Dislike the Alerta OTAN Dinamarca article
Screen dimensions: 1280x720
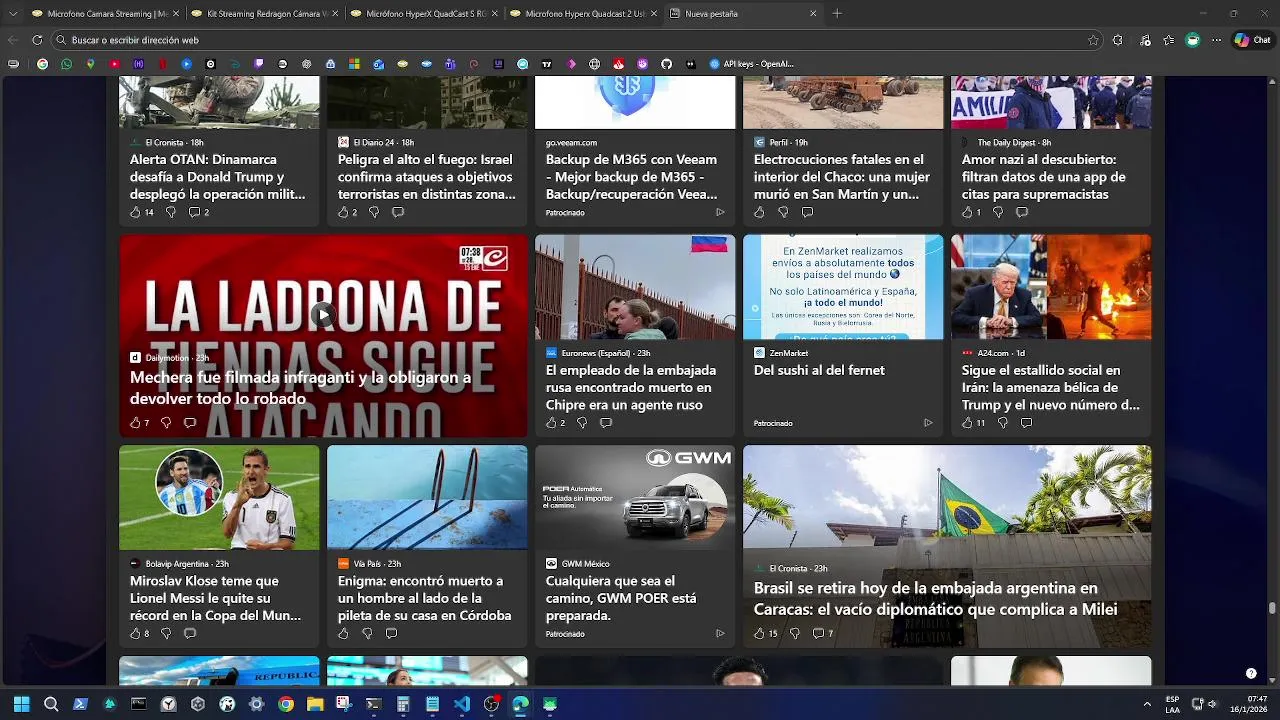(170, 212)
